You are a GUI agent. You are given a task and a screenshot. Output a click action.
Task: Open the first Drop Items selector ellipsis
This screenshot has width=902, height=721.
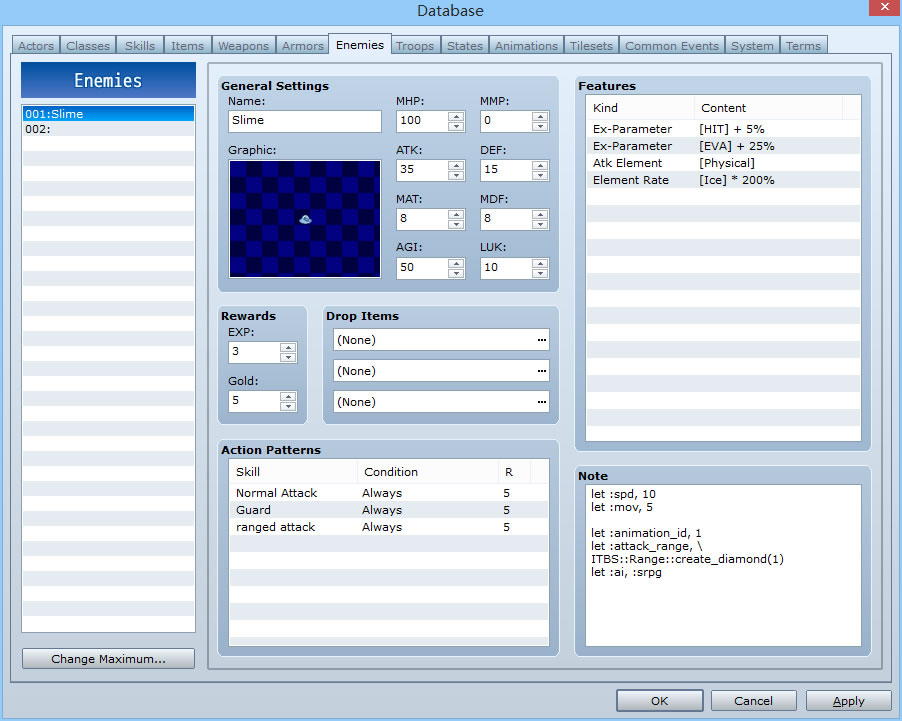point(541,340)
